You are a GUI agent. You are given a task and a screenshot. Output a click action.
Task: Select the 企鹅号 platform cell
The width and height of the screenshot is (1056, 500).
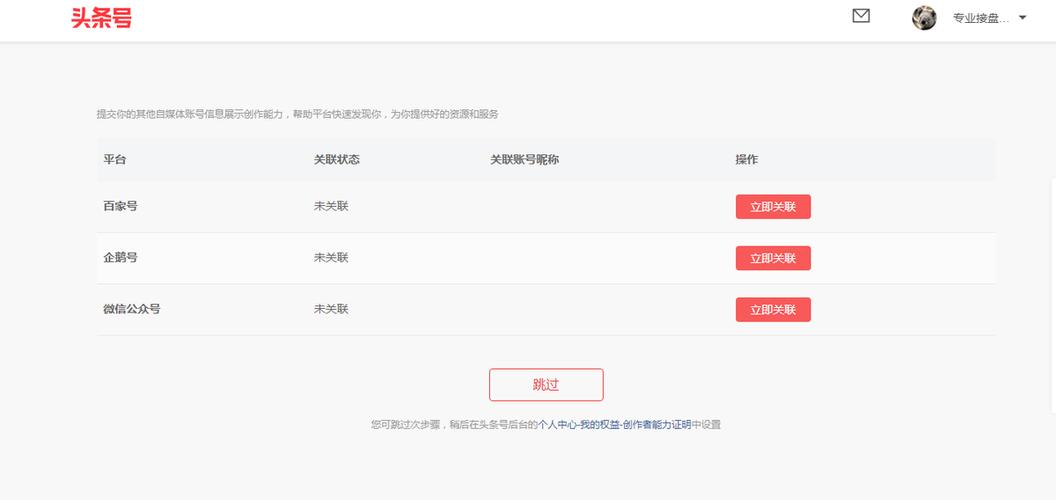tap(121, 257)
